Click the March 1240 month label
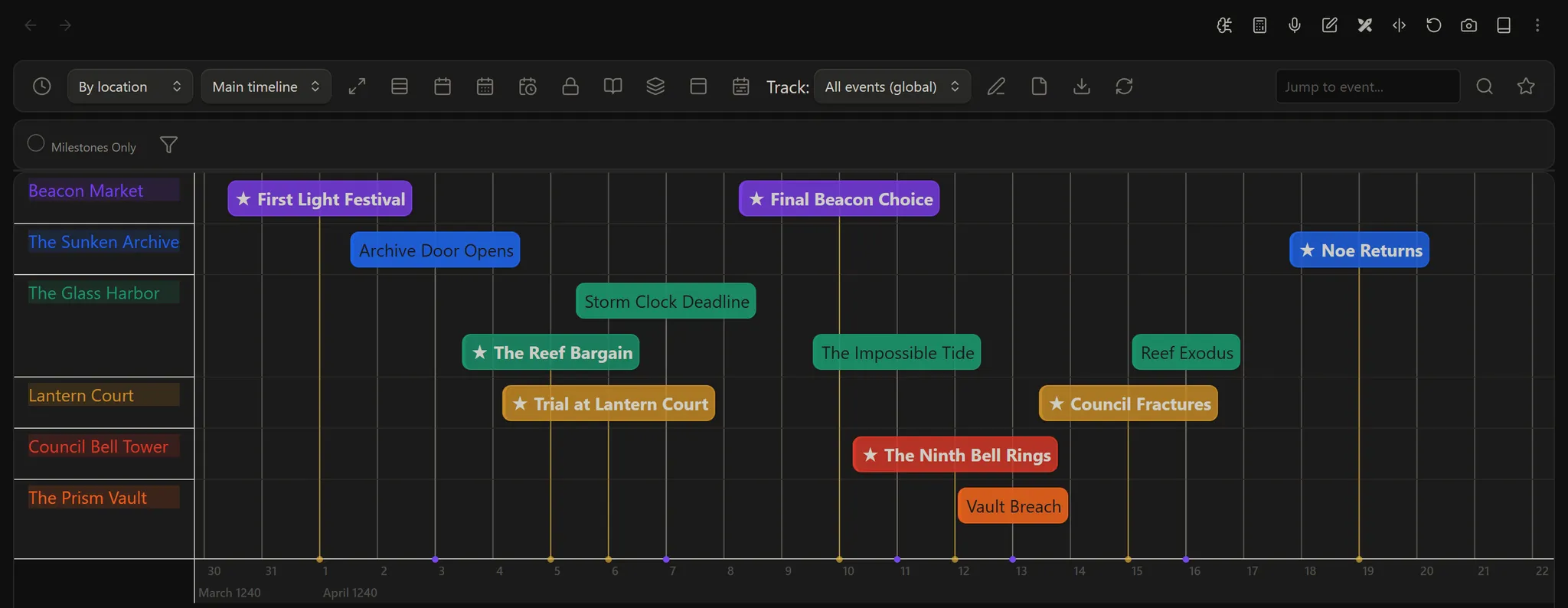 tap(230, 593)
